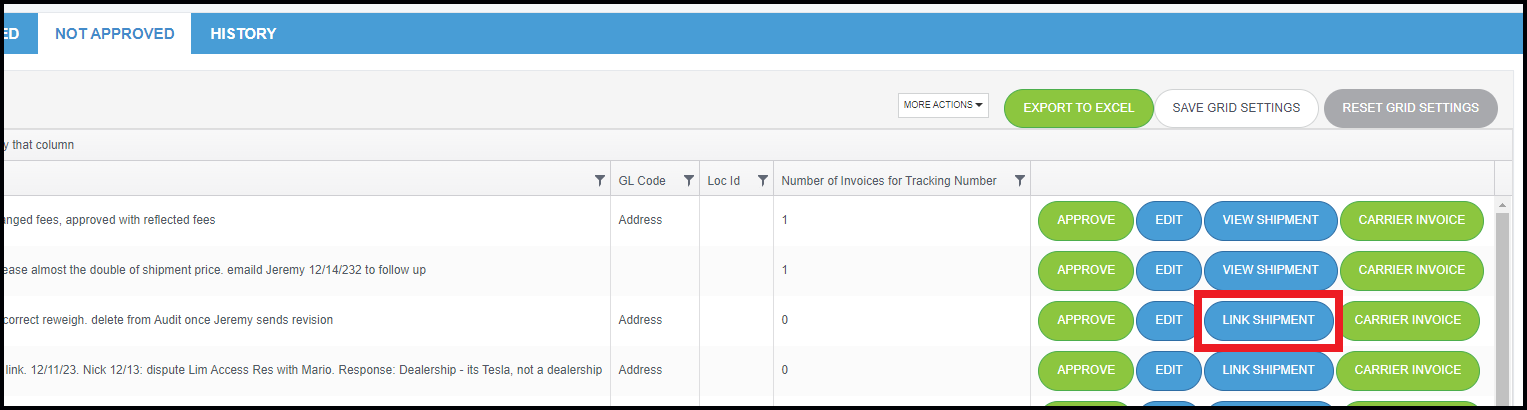Open filter for Number of Invoices column
Screen dimensions: 1527x410
point(1020,181)
